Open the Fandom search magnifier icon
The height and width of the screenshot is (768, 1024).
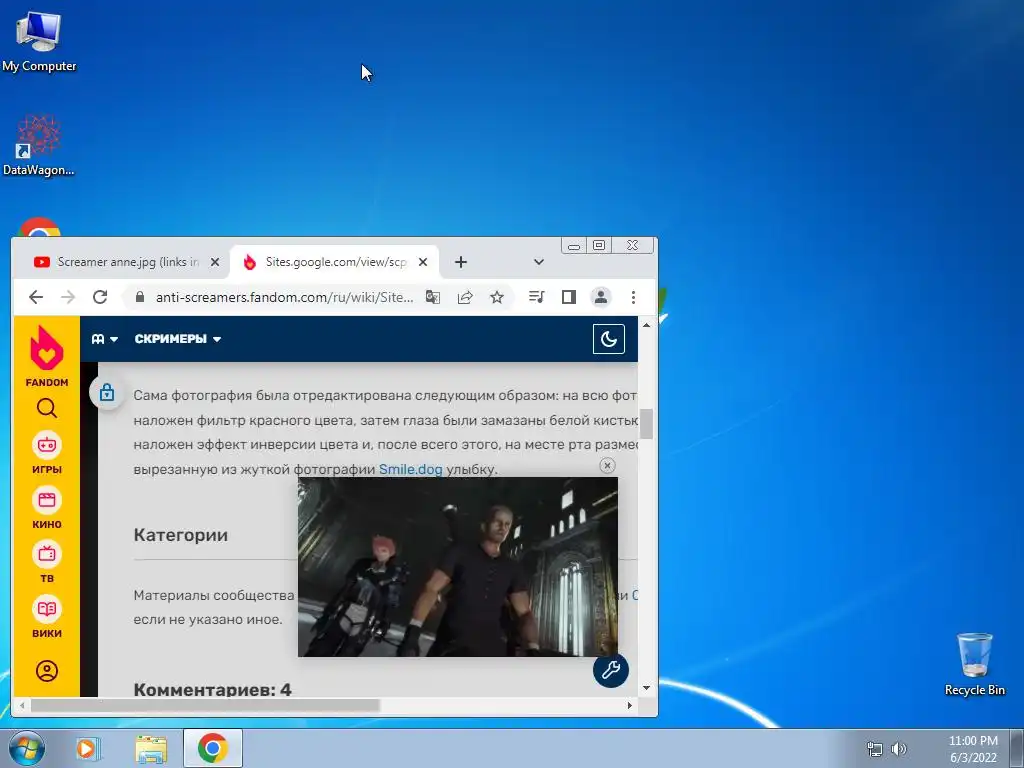[46, 408]
